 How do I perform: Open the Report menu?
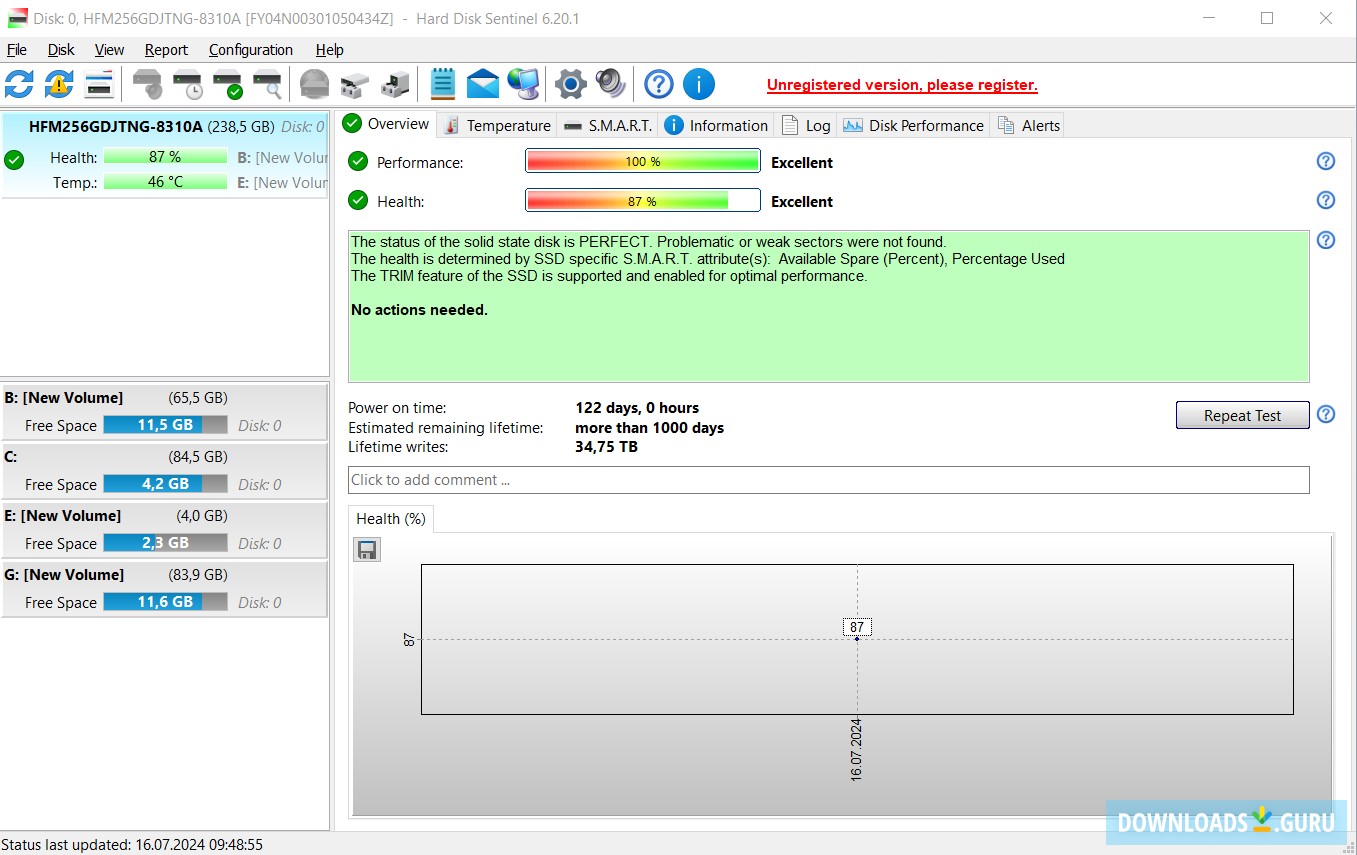(166, 50)
